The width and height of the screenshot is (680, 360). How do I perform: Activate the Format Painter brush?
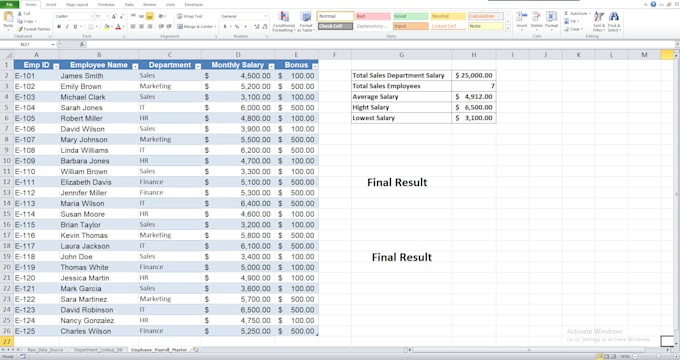point(34,29)
